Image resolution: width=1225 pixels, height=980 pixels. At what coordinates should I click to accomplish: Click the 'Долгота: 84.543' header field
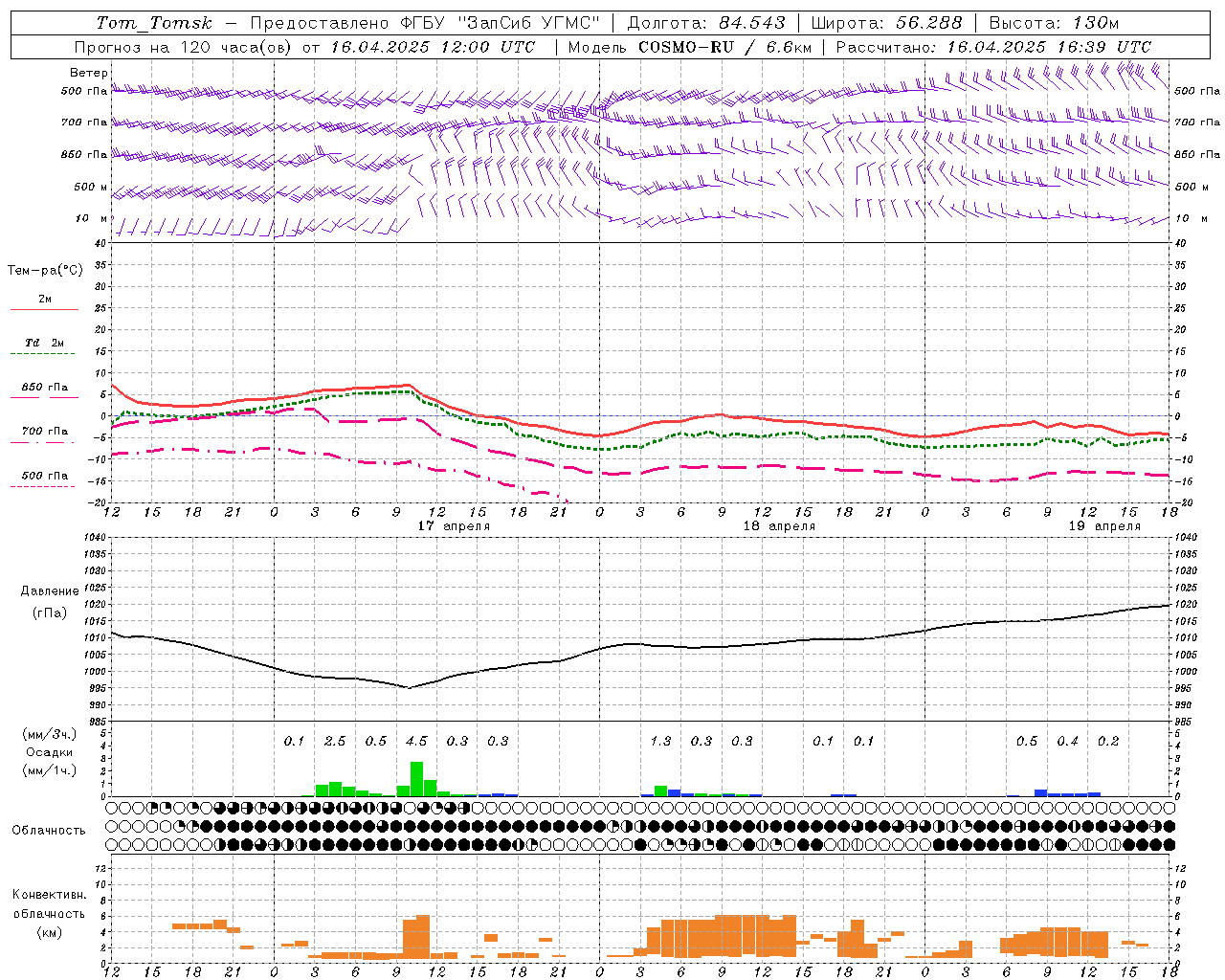coord(706,23)
